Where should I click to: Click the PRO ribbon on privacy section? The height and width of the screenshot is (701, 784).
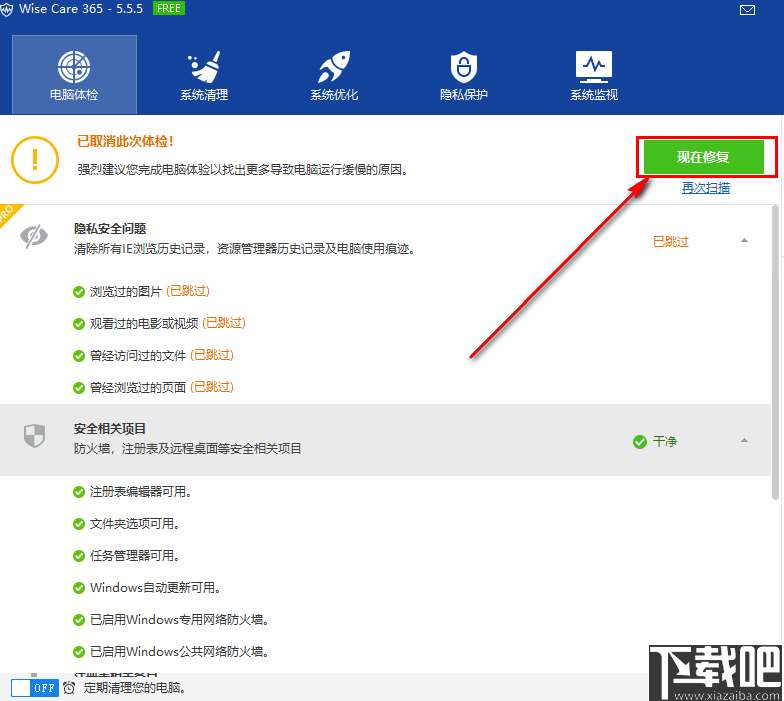tap(8, 214)
